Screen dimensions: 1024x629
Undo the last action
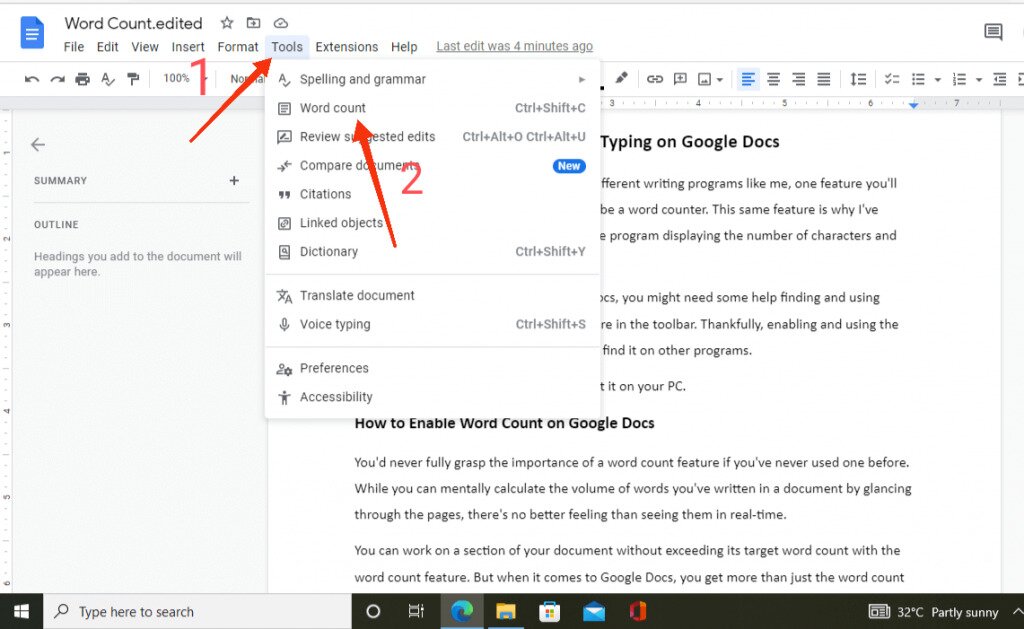(x=30, y=78)
